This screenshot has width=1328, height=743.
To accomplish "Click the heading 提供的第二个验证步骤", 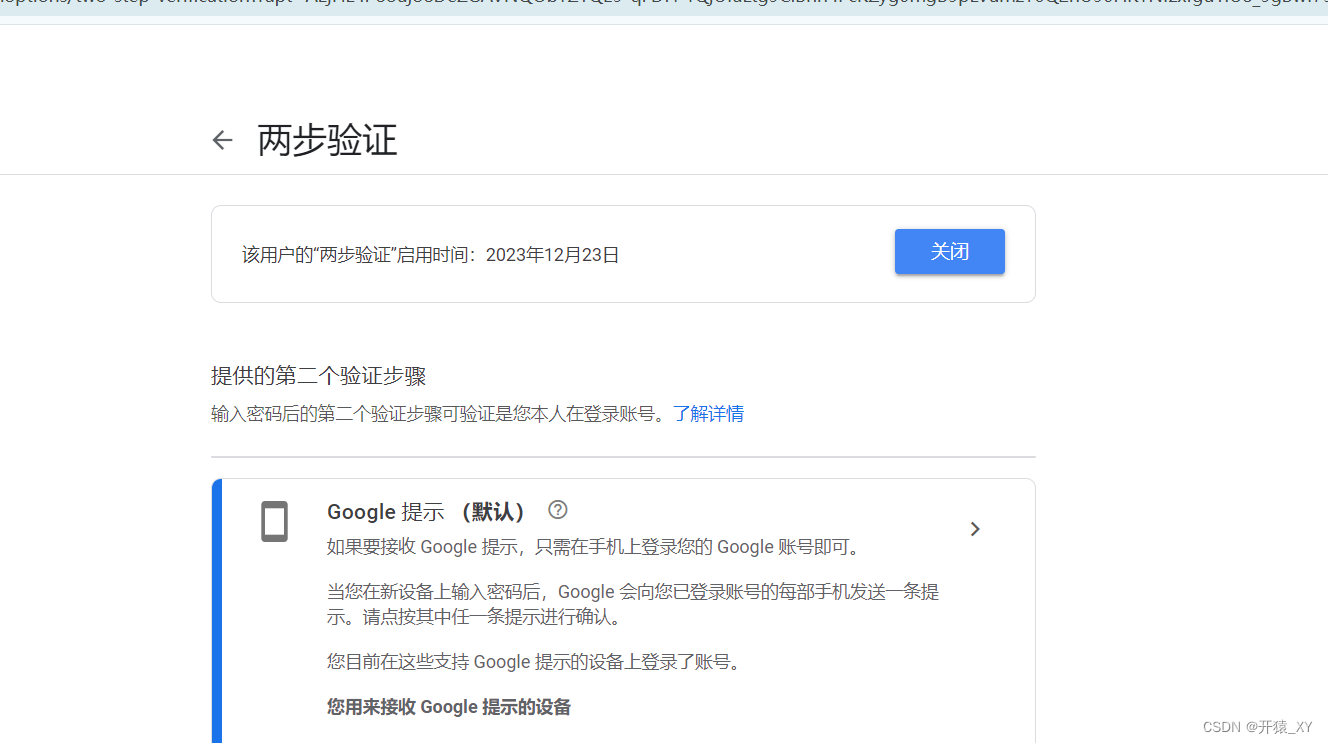I will coord(319,376).
